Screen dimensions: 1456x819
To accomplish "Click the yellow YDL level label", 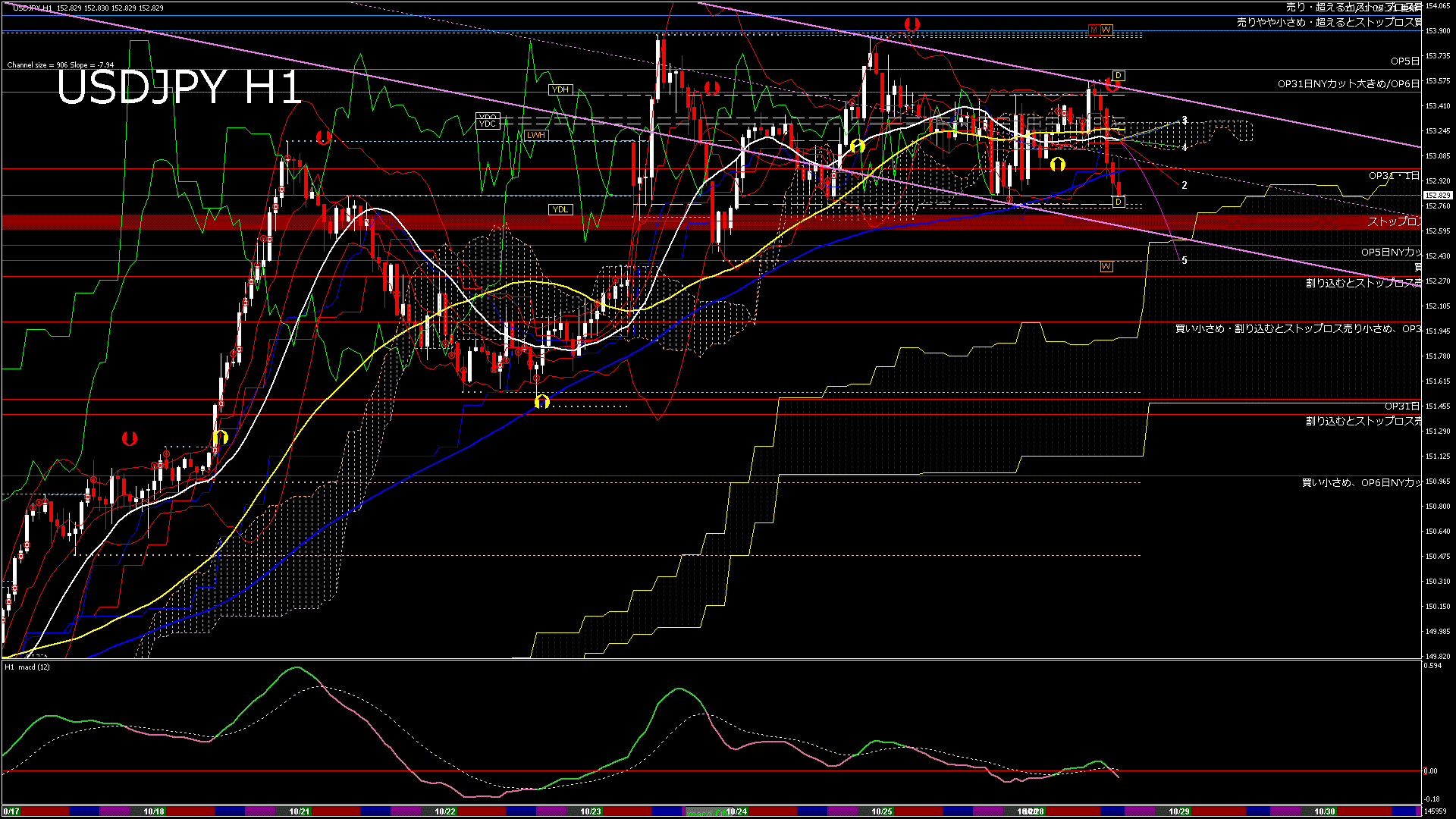I will tap(560, 209).
